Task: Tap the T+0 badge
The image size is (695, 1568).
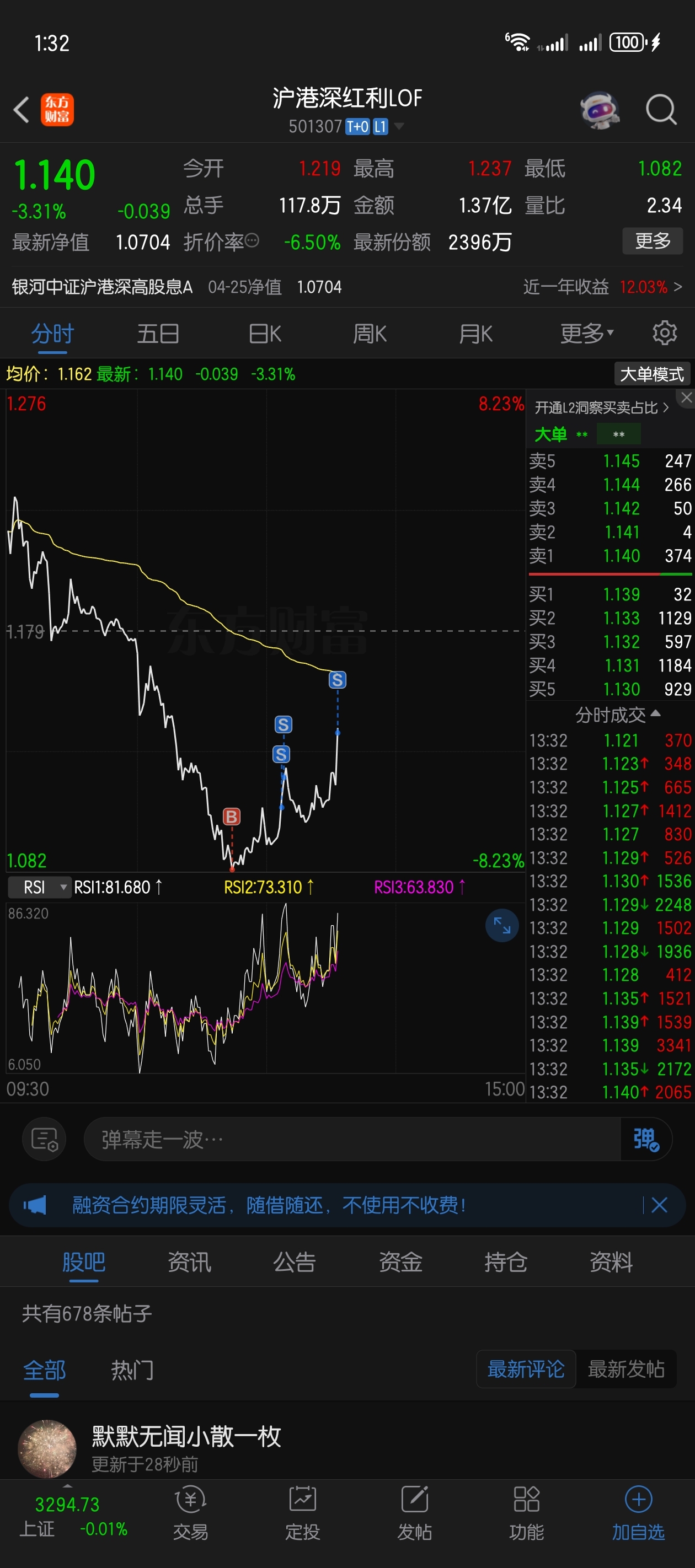Action: [357, 126]
